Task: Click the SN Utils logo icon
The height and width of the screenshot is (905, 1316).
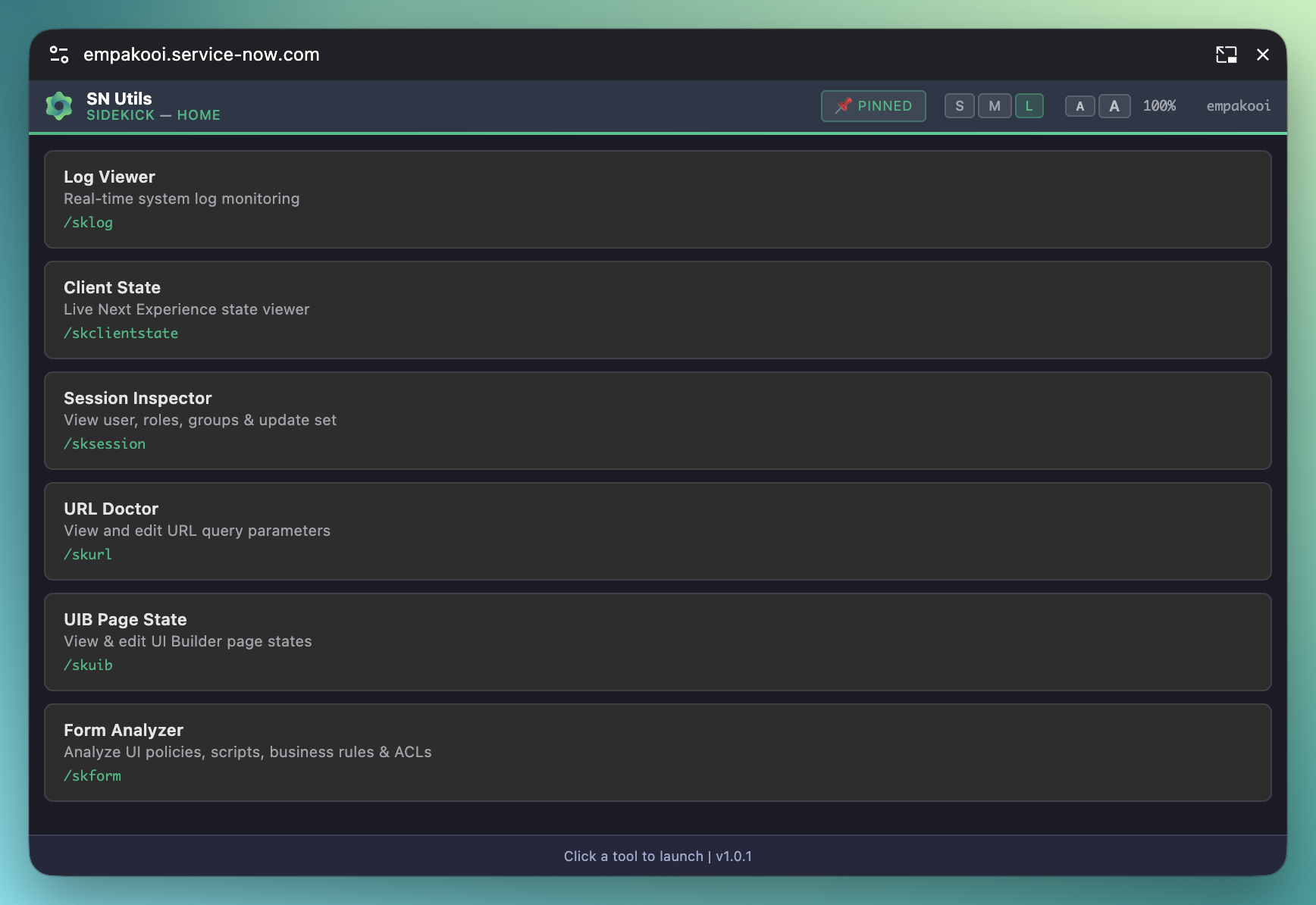Action: 59,105
